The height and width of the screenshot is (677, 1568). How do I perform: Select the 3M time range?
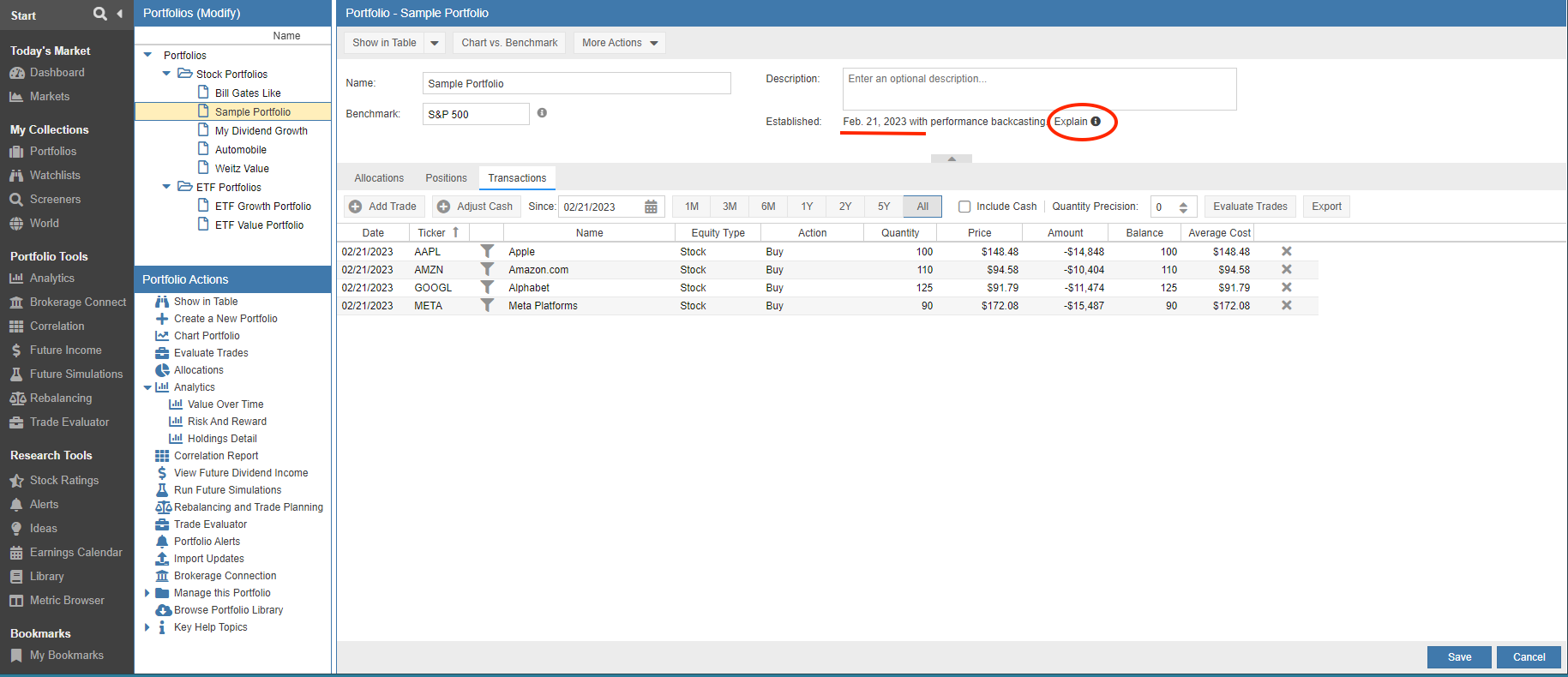pos(730,207)
